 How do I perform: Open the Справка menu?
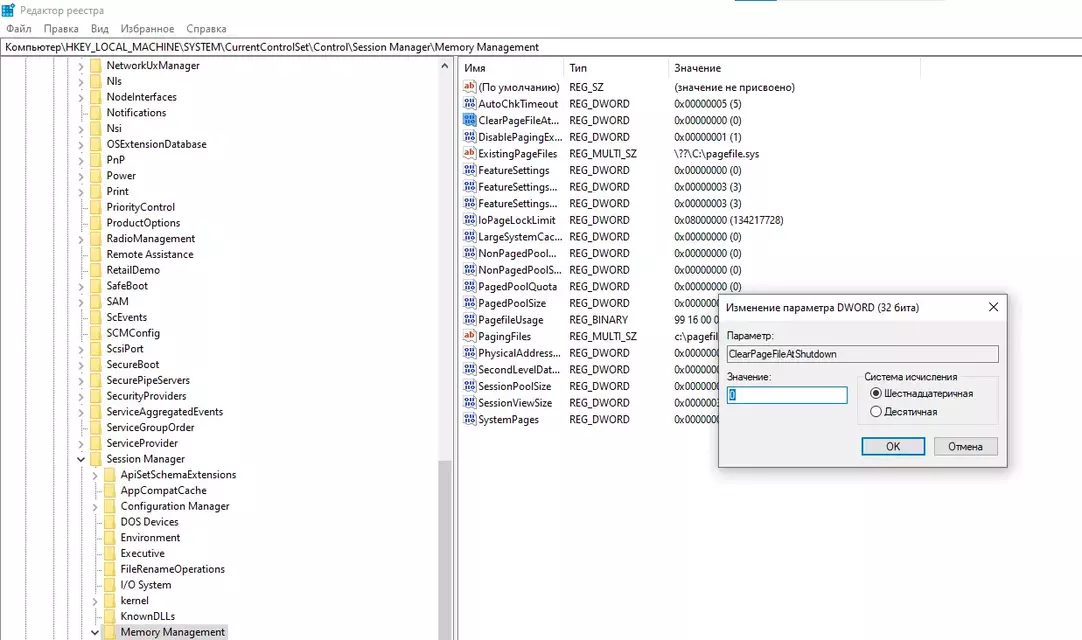(x=206, y=29)
